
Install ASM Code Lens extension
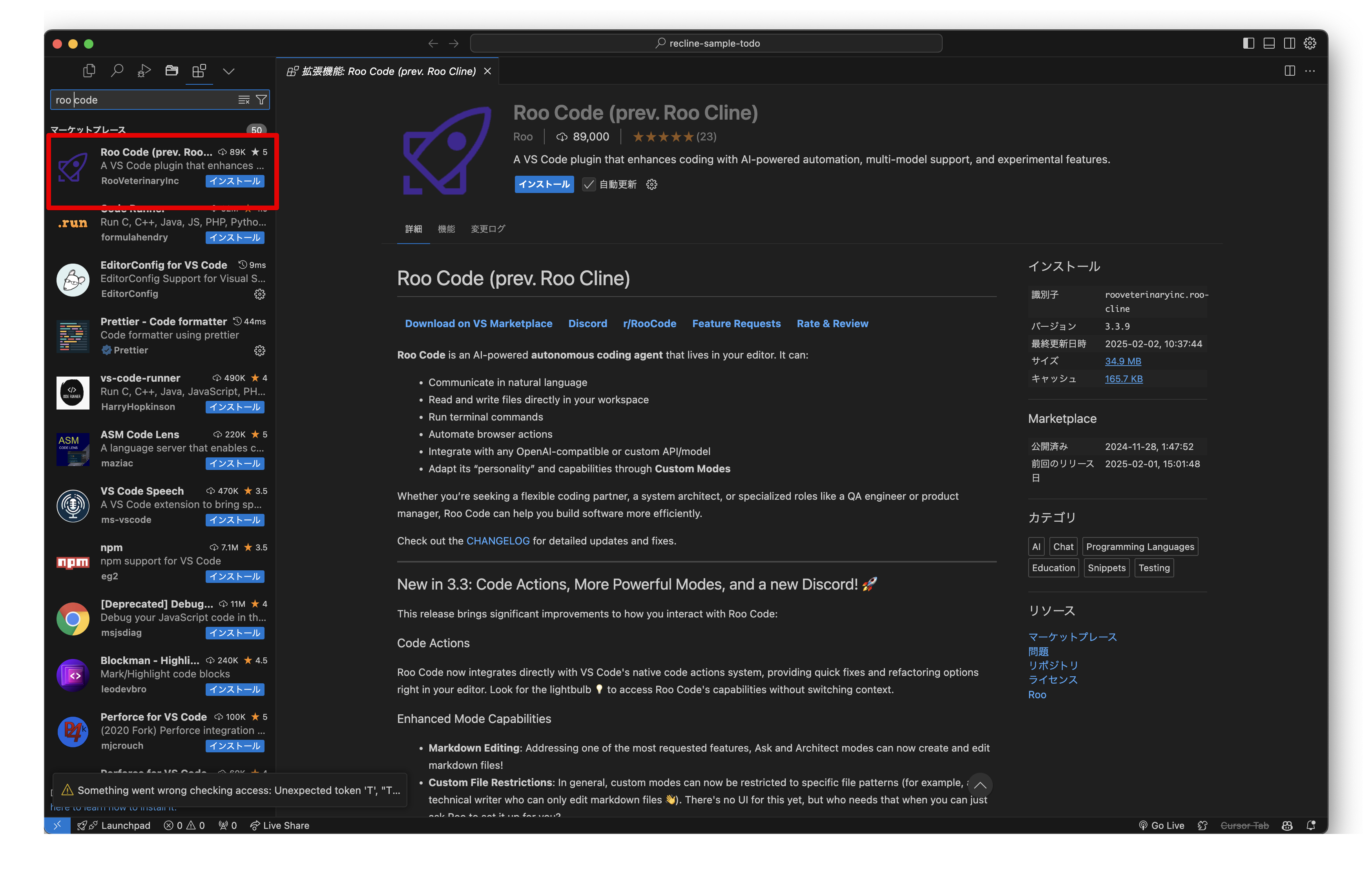tap(235, 463)
